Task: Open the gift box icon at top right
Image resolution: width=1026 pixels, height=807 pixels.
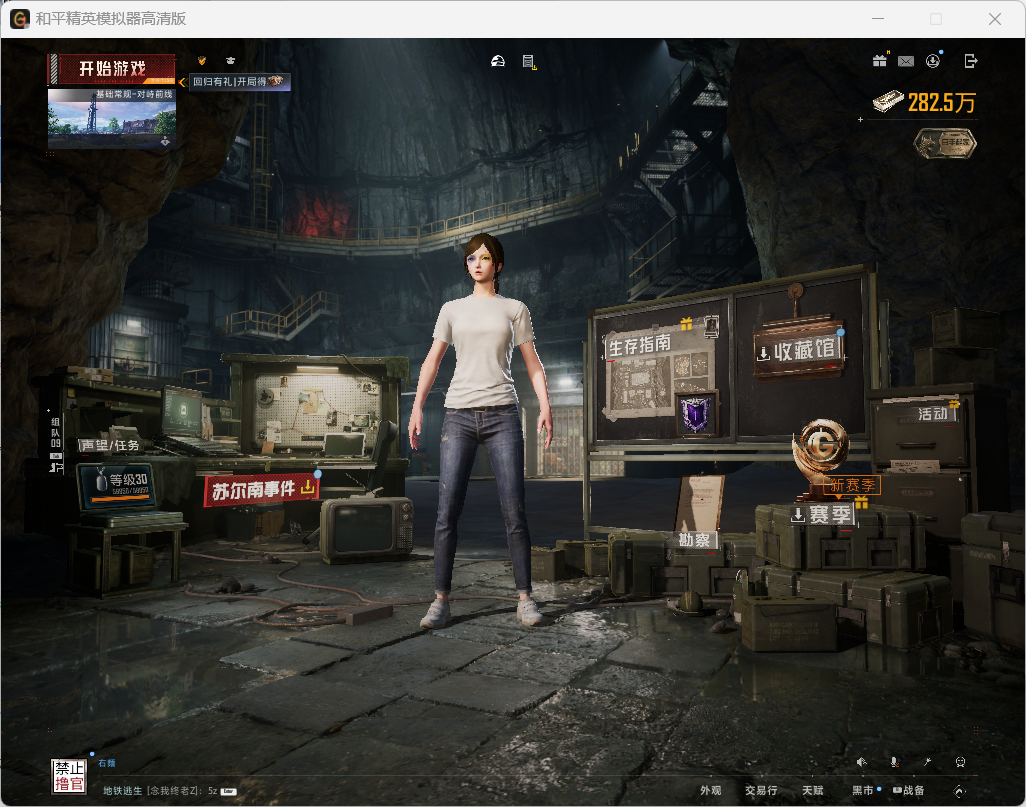Action: [x=879, y=61]
